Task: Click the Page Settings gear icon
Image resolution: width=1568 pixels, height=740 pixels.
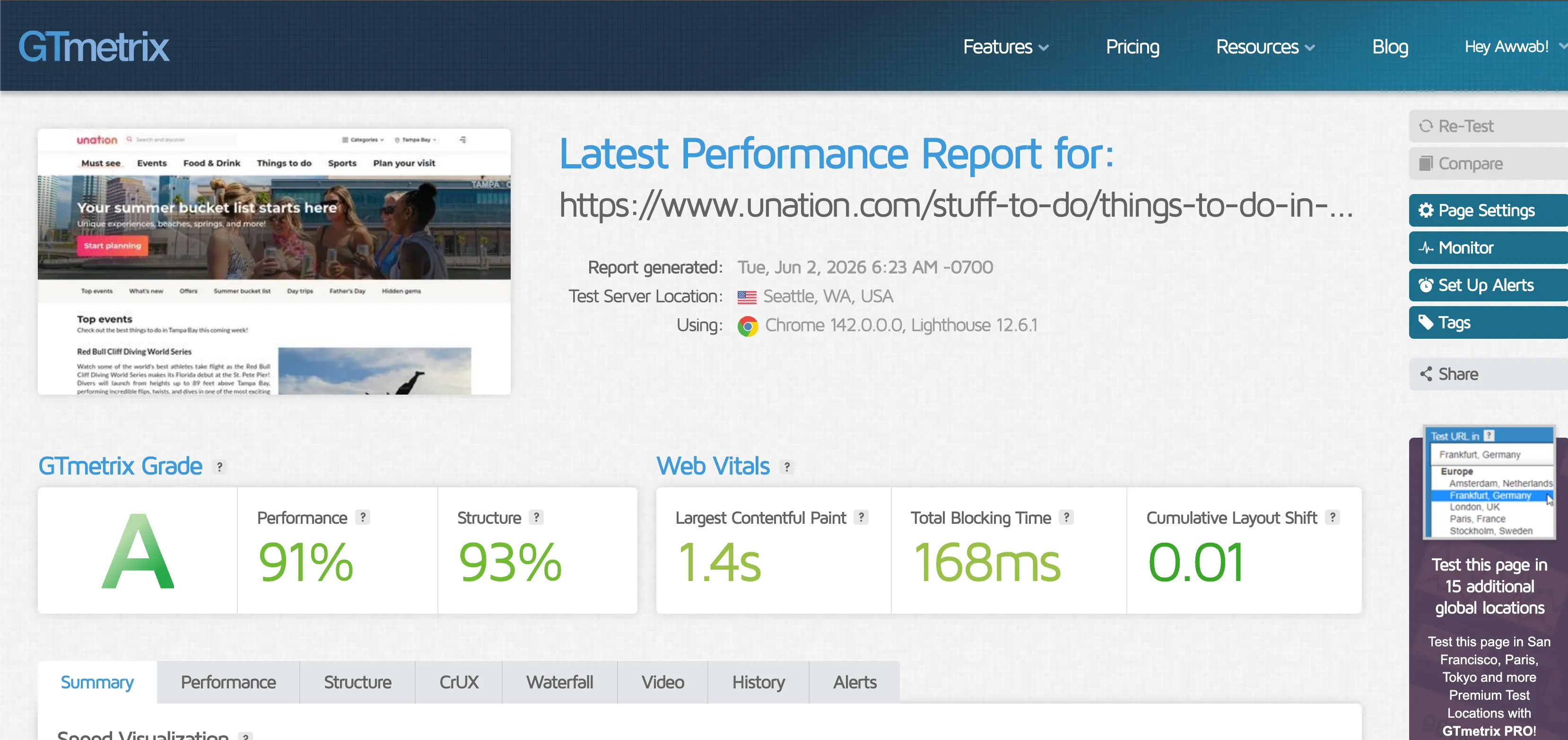Action: click(x=1426, y=210)
